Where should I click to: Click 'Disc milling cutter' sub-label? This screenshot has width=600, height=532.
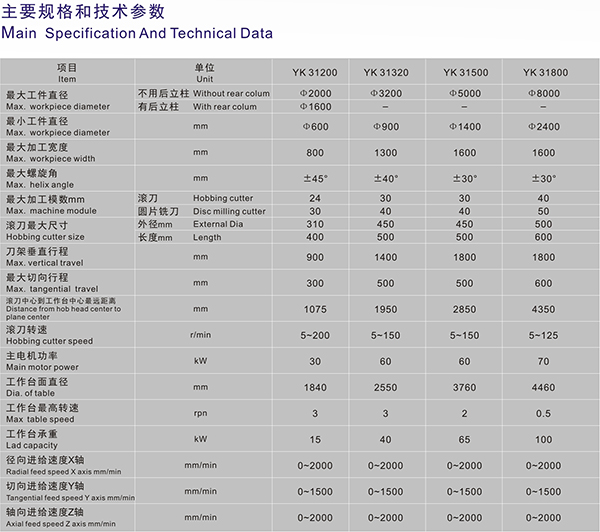229,211
